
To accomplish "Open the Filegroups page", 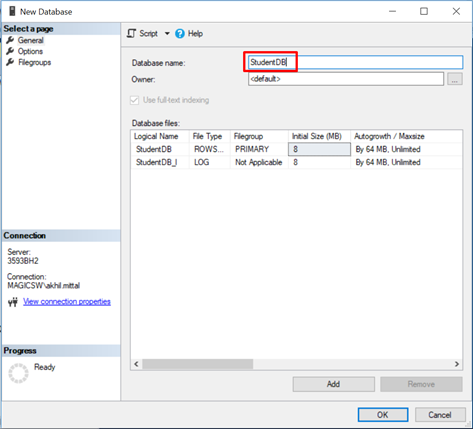I will [x=35, y=62].
